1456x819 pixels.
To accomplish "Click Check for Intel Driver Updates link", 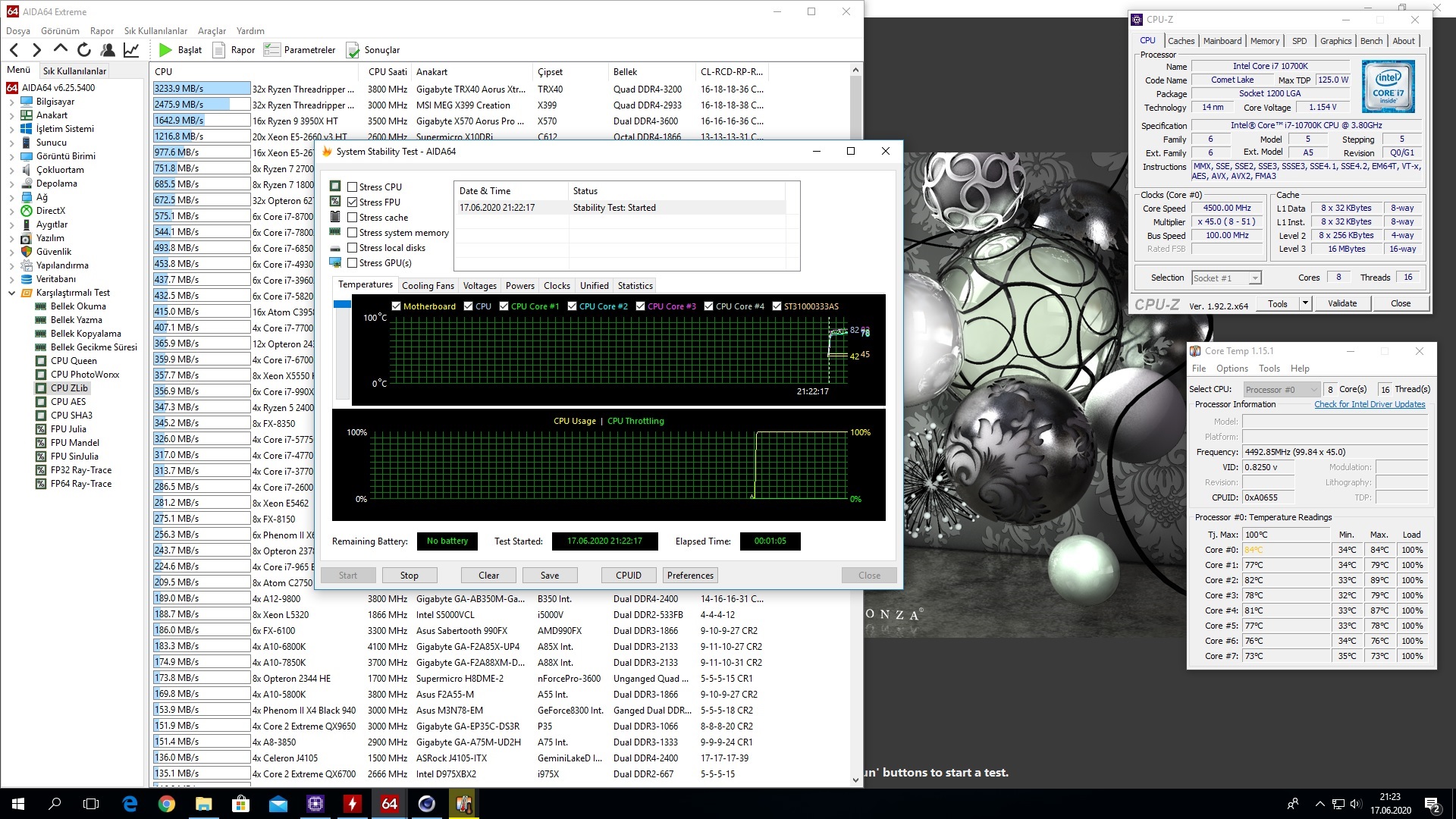I will pyautogui.click(x=1370, y=405).
